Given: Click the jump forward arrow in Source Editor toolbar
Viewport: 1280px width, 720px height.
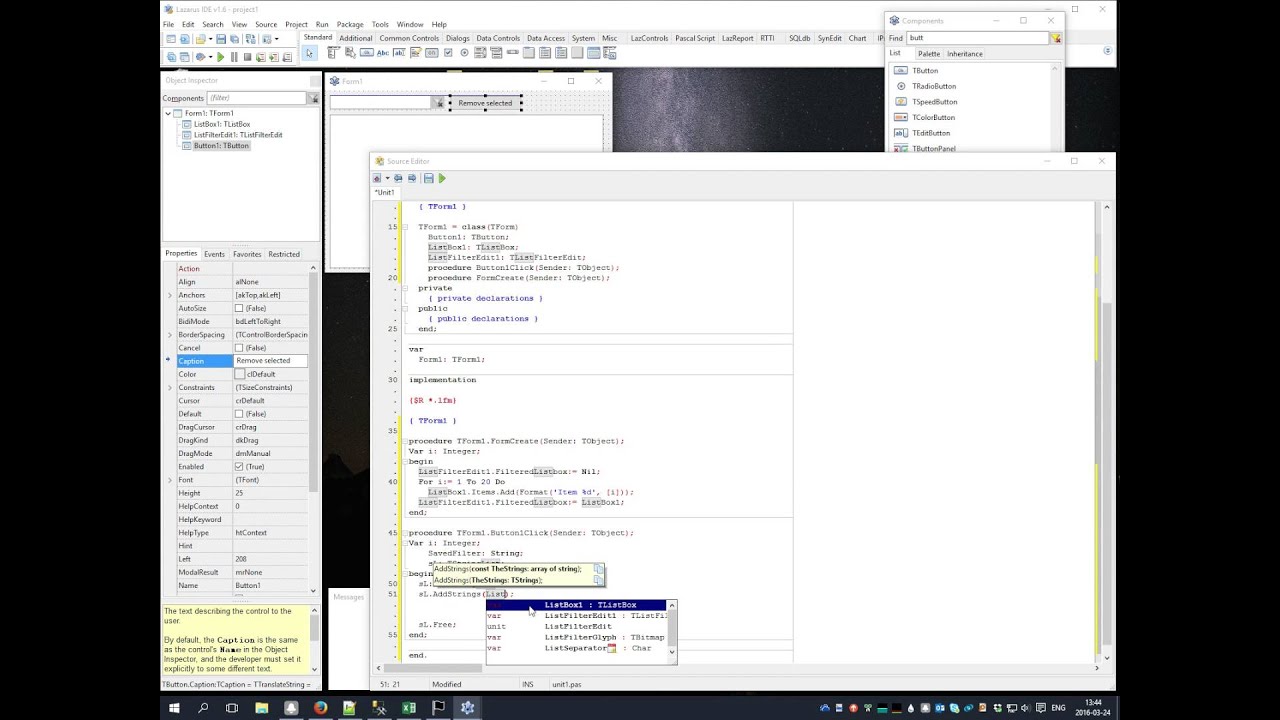Looking at the screenshot, I should pos(411,178).
